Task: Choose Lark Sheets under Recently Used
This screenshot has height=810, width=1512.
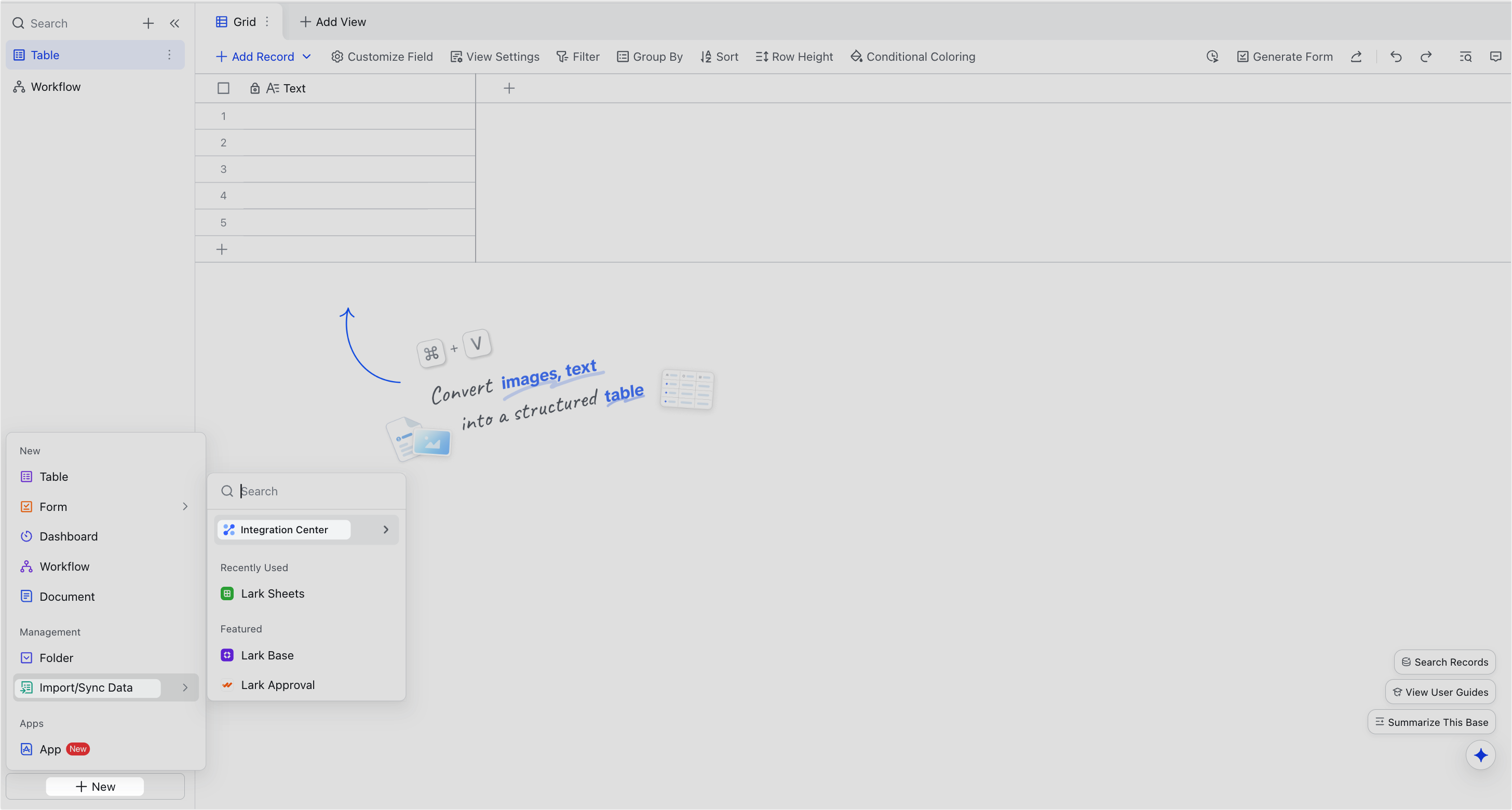Action: [x=306, y=593]
